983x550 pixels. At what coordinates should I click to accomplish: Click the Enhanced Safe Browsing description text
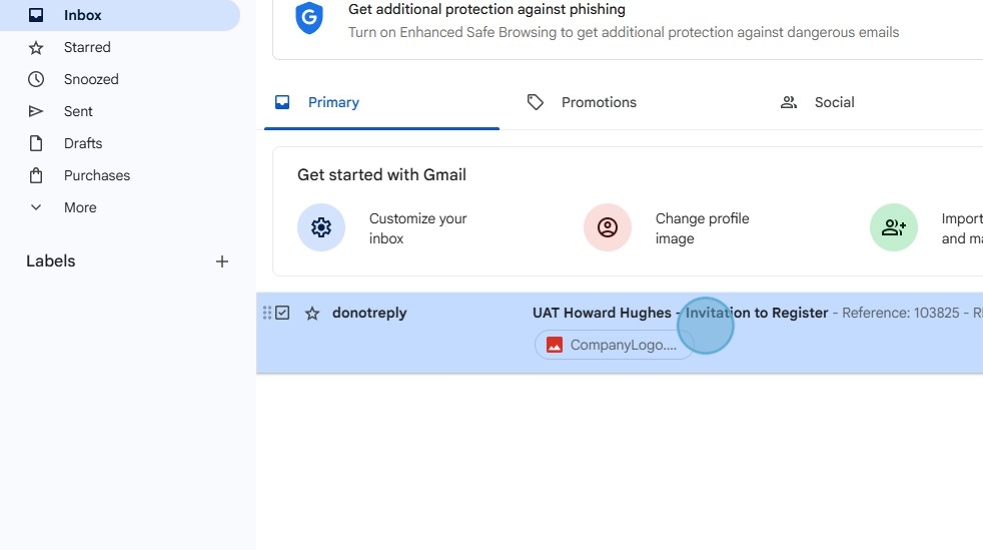[x=623, y=32]
